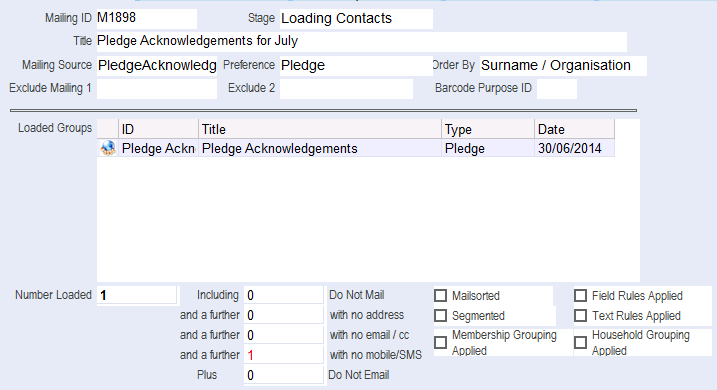Sort by the Title column header

click(x=320, y=129)
